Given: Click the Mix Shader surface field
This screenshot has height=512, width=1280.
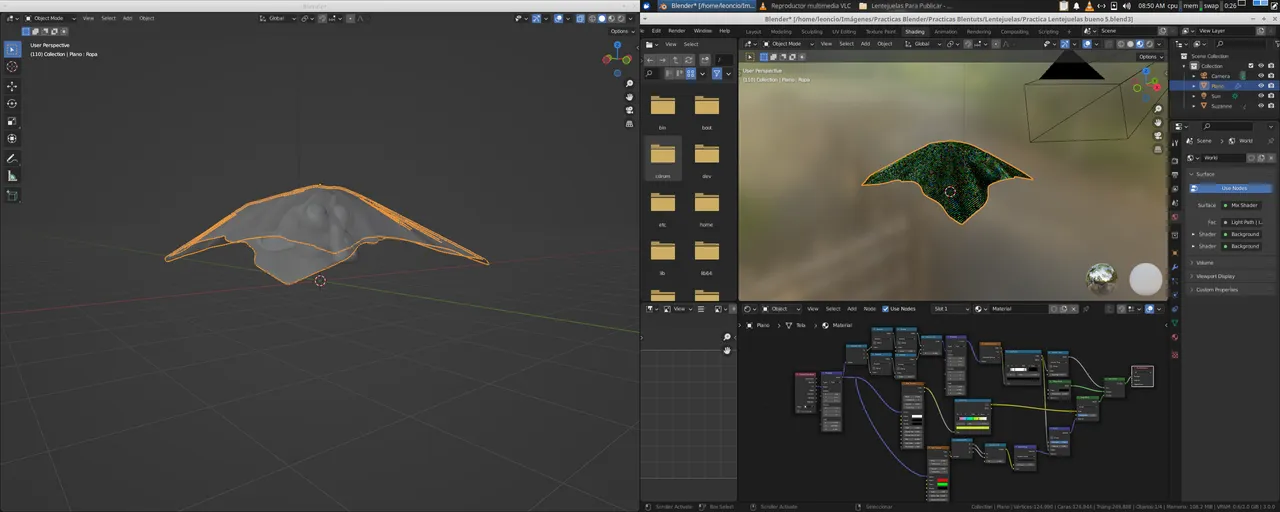Looking at the screenshot, I should pyautogui.click(x=1241, y=205).
